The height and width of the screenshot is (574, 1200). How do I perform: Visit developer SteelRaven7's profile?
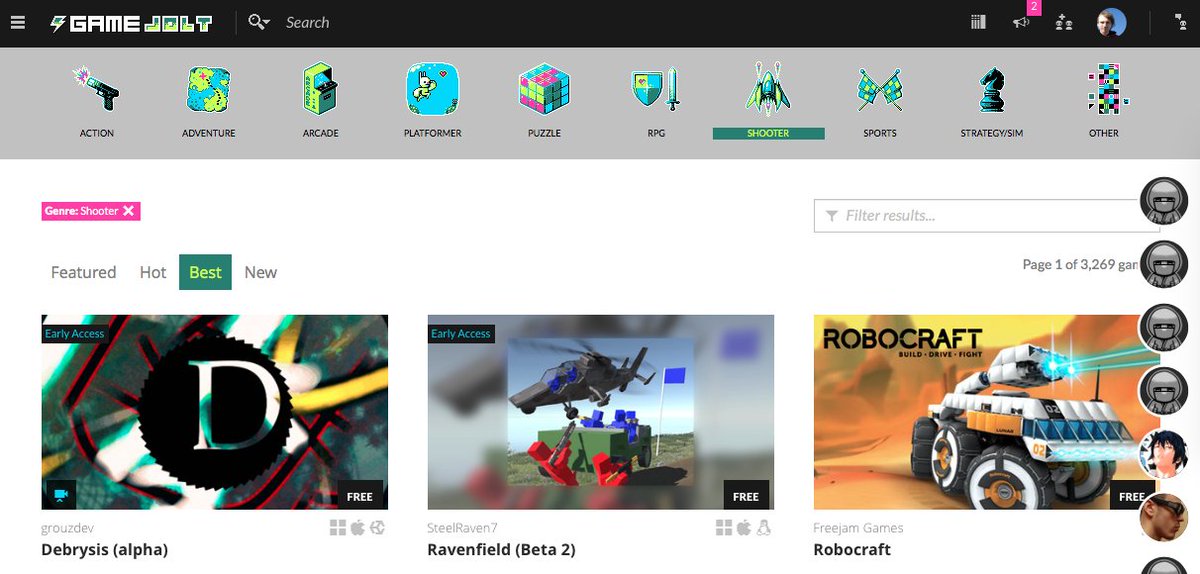coord(462,528)
